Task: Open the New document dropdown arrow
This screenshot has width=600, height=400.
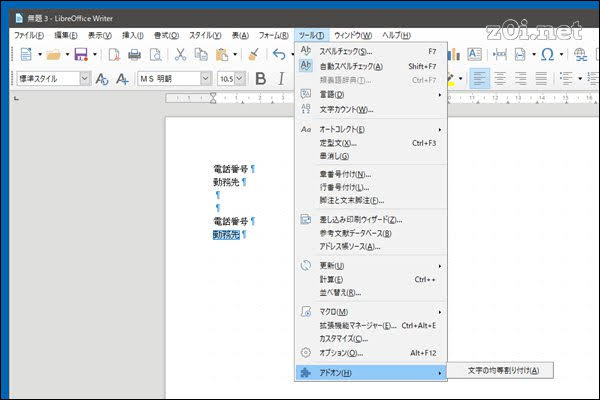Action: [39, 54]
